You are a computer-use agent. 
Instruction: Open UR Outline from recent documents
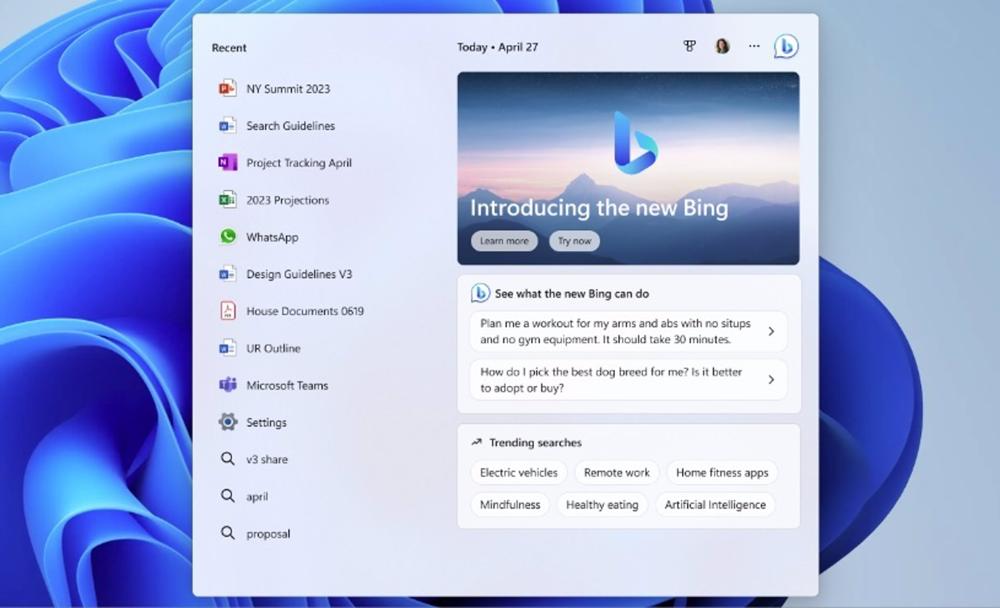click(272, 348)
